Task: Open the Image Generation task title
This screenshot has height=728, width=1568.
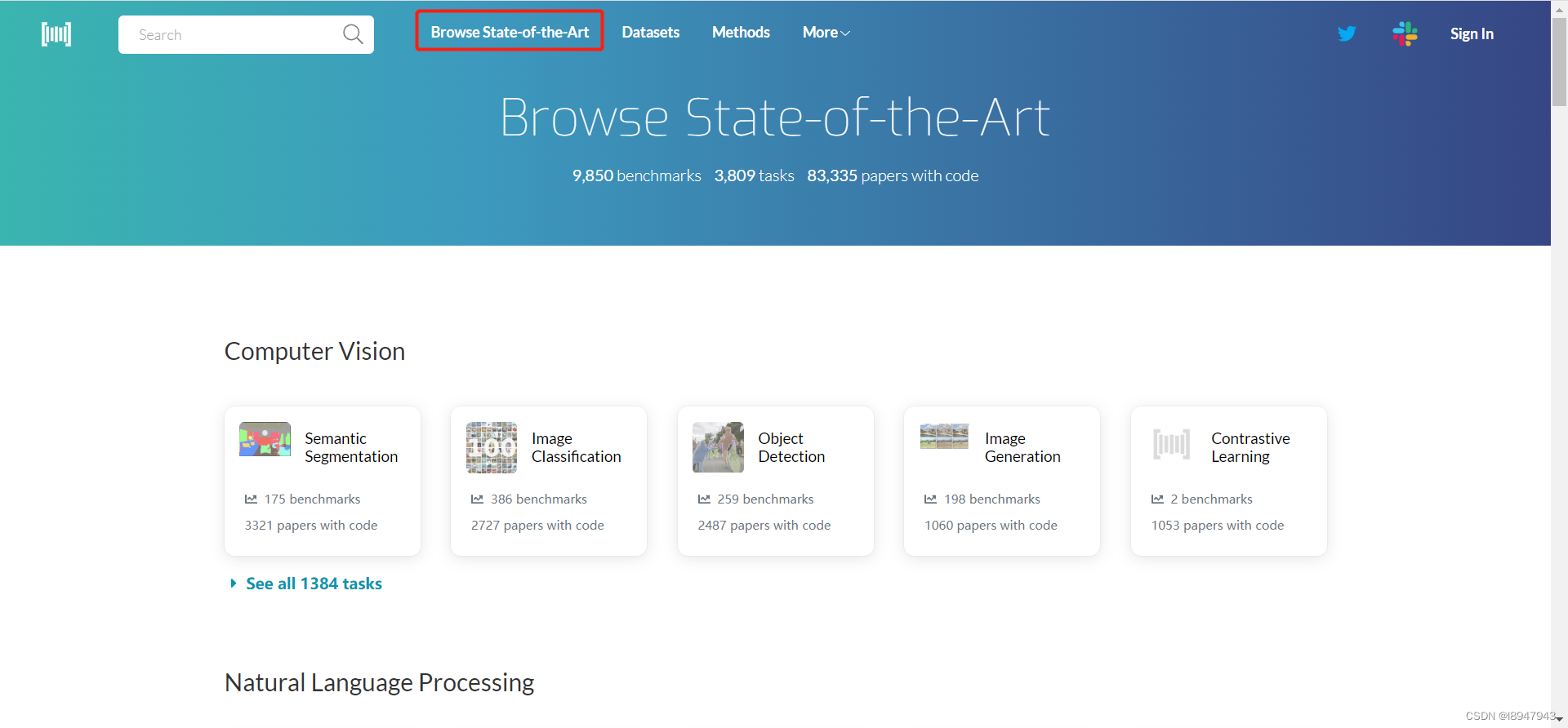Action: click(1022, 447)
